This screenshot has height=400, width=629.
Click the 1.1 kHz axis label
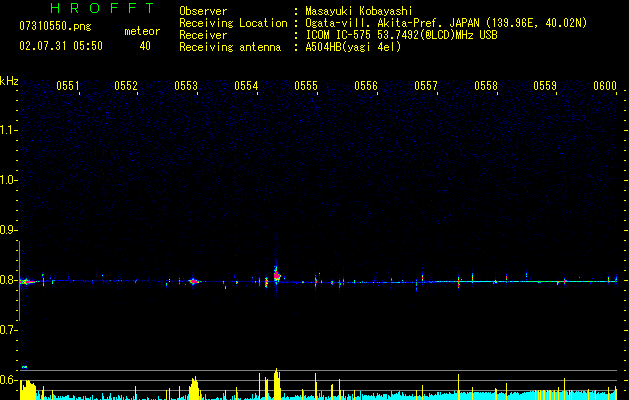[x=9, y=130]
